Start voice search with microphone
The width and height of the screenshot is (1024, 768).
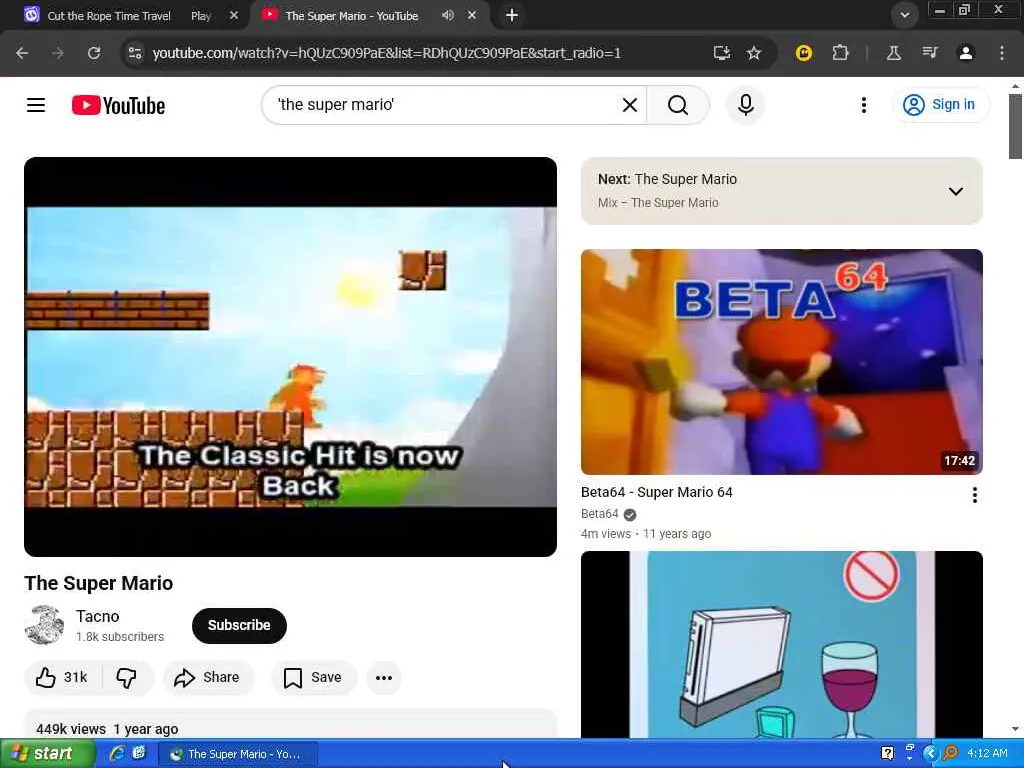click(x=746, y=104)
